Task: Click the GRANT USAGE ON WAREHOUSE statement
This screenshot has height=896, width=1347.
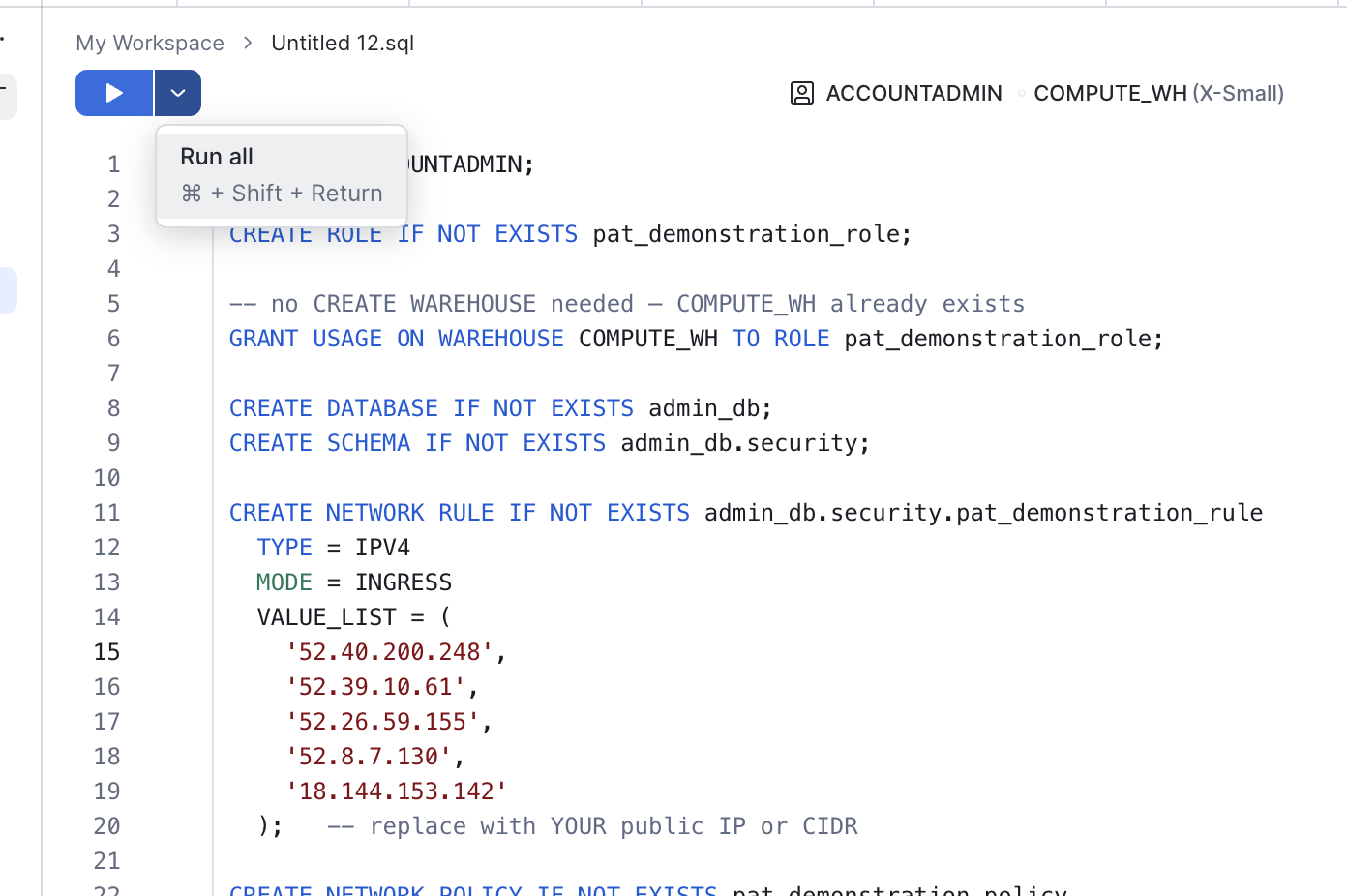Action: (697, 339)
